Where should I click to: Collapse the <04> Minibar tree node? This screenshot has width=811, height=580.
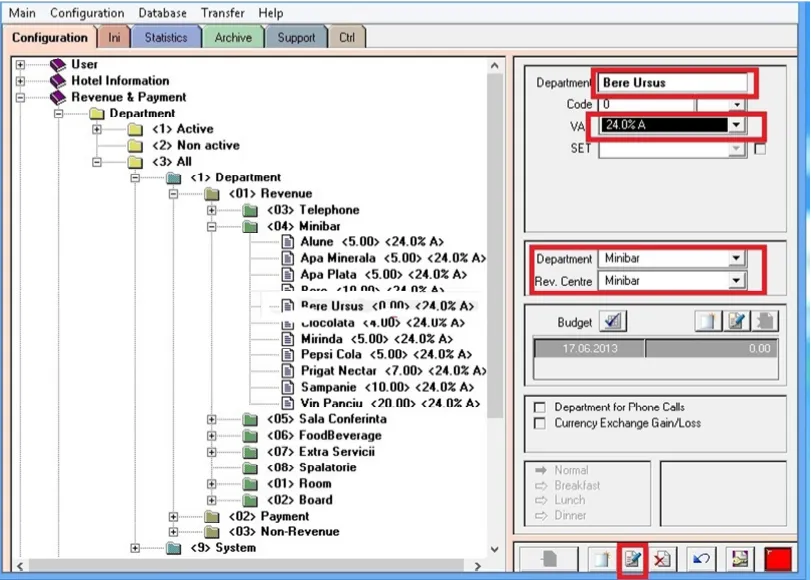click(212, 227)
